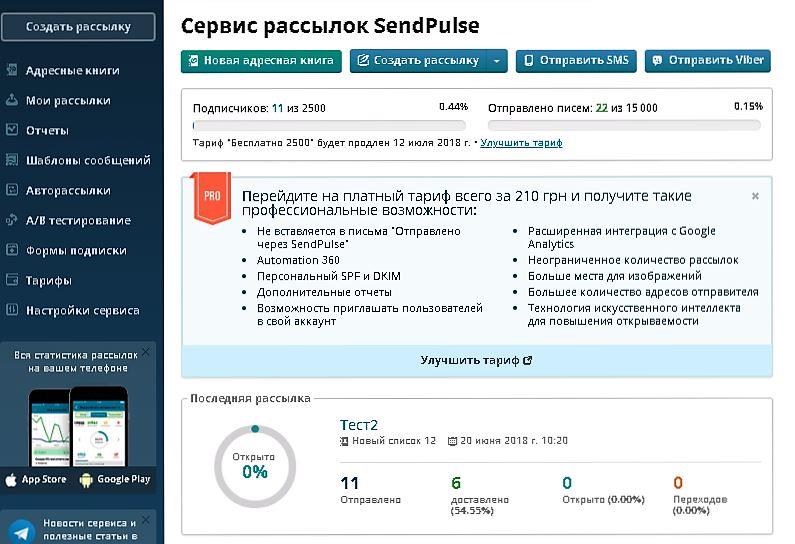Close the service news block
Image resolution: width=795 pixels, height=544 pixels.
click(x=146, y=520)
